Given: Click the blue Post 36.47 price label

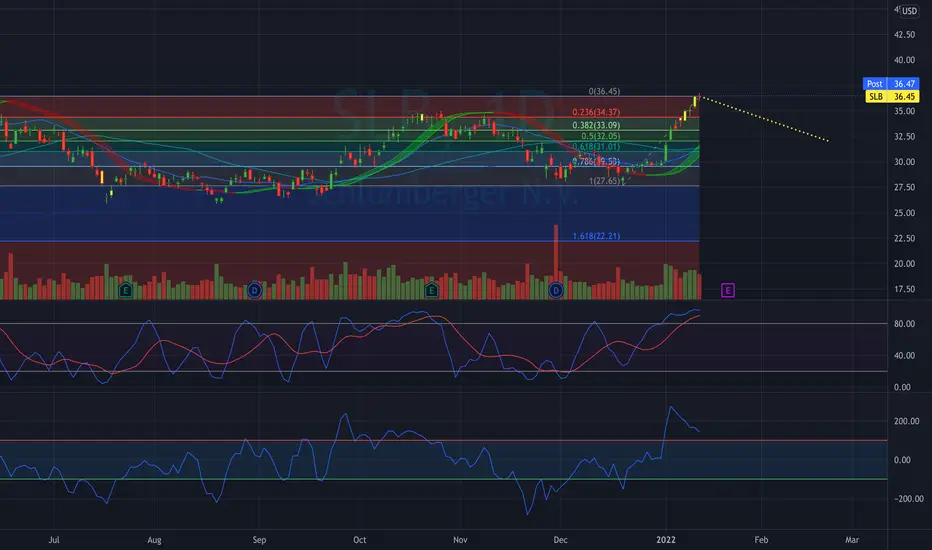Looking at the screenshot, I should [891, 84].
